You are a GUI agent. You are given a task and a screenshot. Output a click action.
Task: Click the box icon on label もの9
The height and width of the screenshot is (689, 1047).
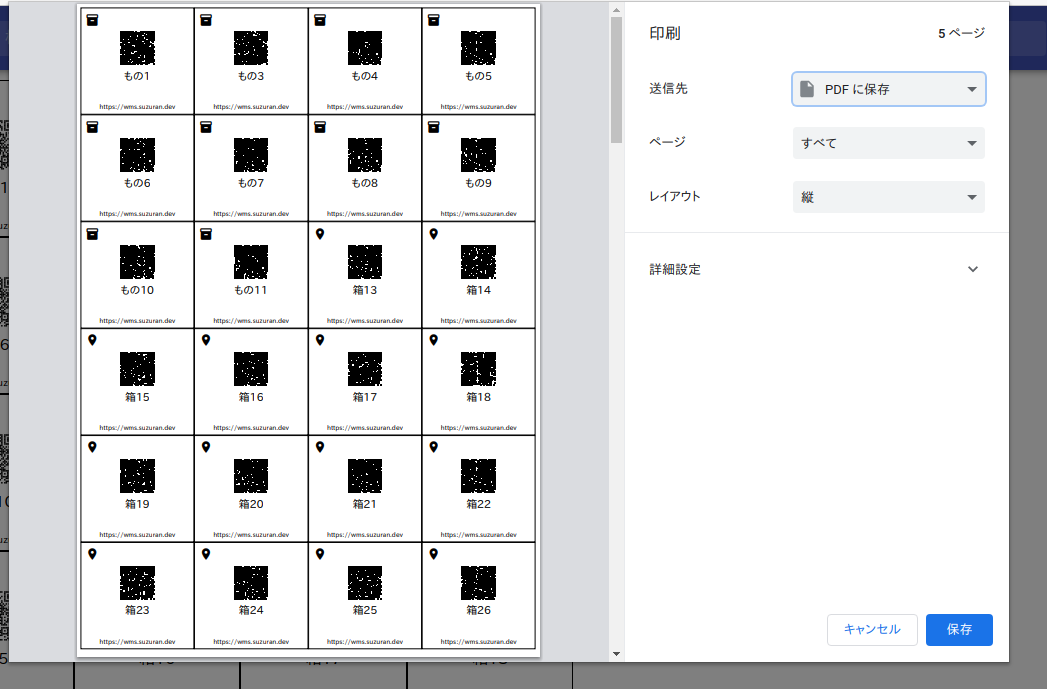point(434,127)
